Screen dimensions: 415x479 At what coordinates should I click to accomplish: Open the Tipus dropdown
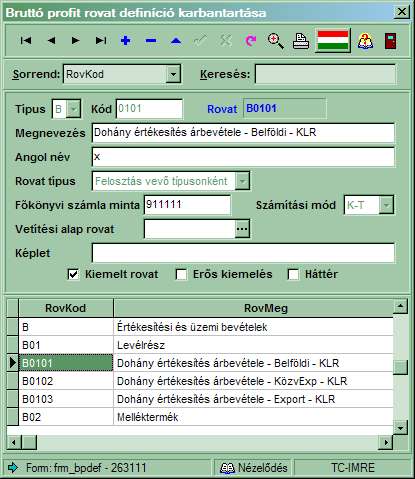73,109
